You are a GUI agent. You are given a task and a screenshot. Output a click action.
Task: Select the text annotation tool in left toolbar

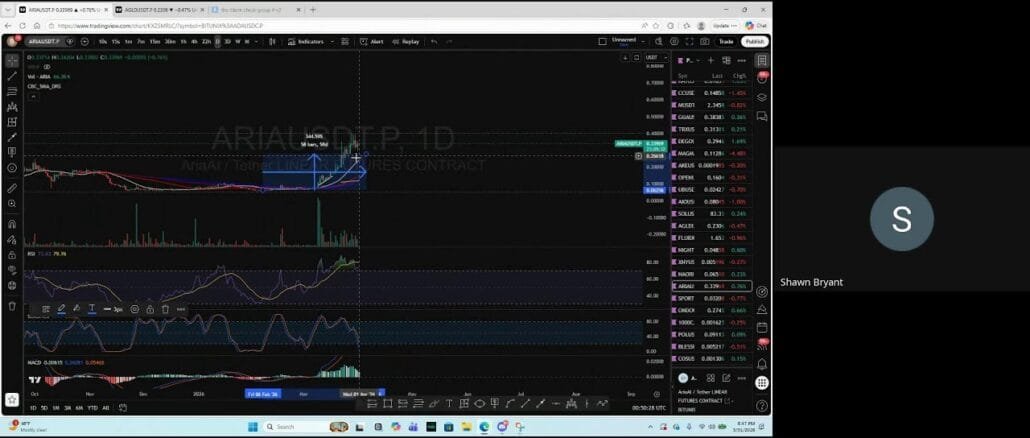[x=12, y=152]
